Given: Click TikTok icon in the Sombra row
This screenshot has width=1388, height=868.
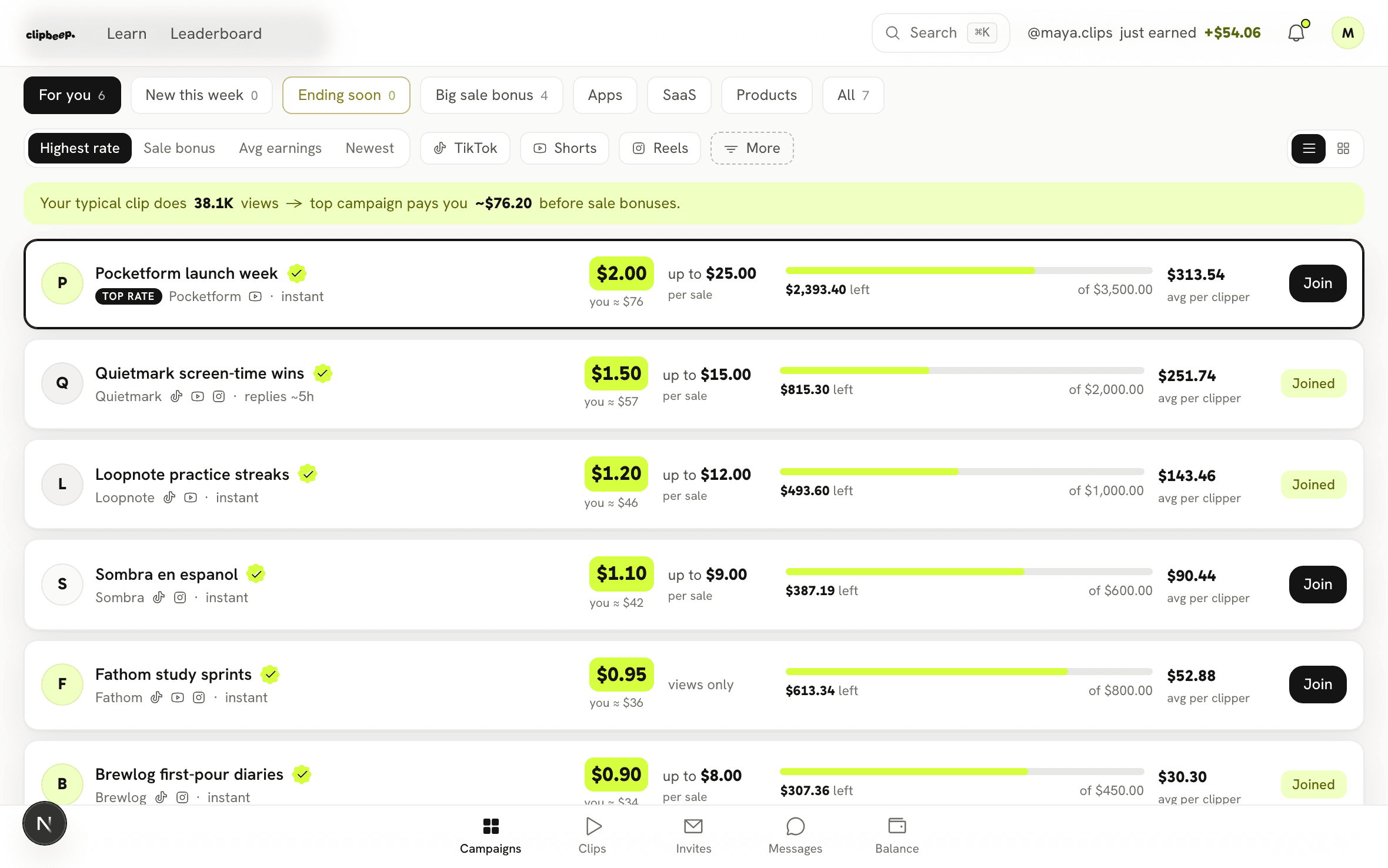Looking at the screenshot, I should (159, 597).
